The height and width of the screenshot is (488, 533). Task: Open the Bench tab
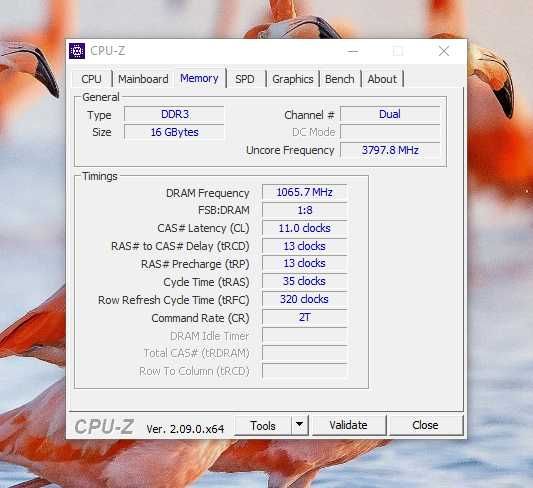coord(340,79)
